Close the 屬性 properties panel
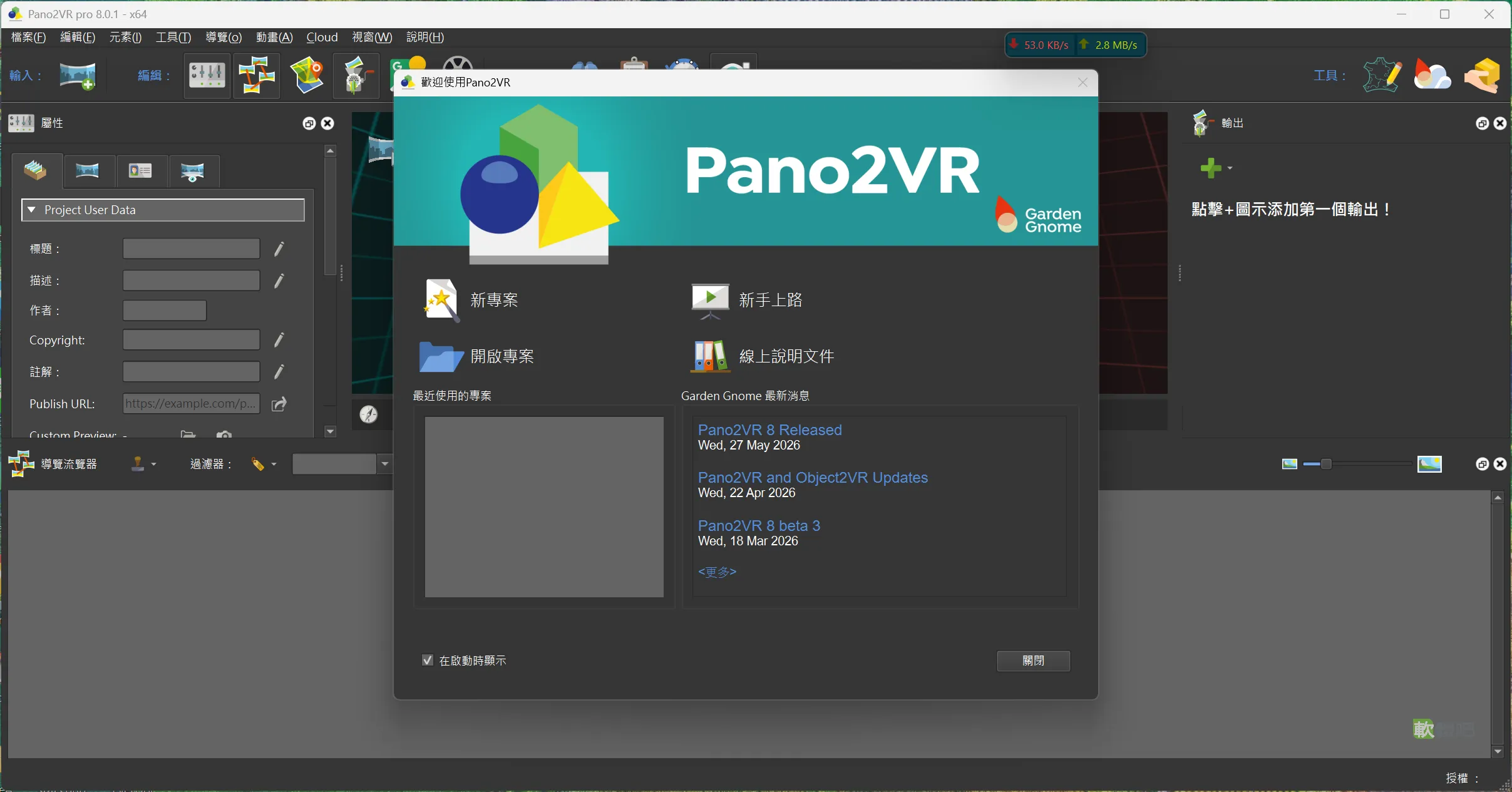Image resolution: width=1512 pixels, height=792 pixels. click(327, 123)
